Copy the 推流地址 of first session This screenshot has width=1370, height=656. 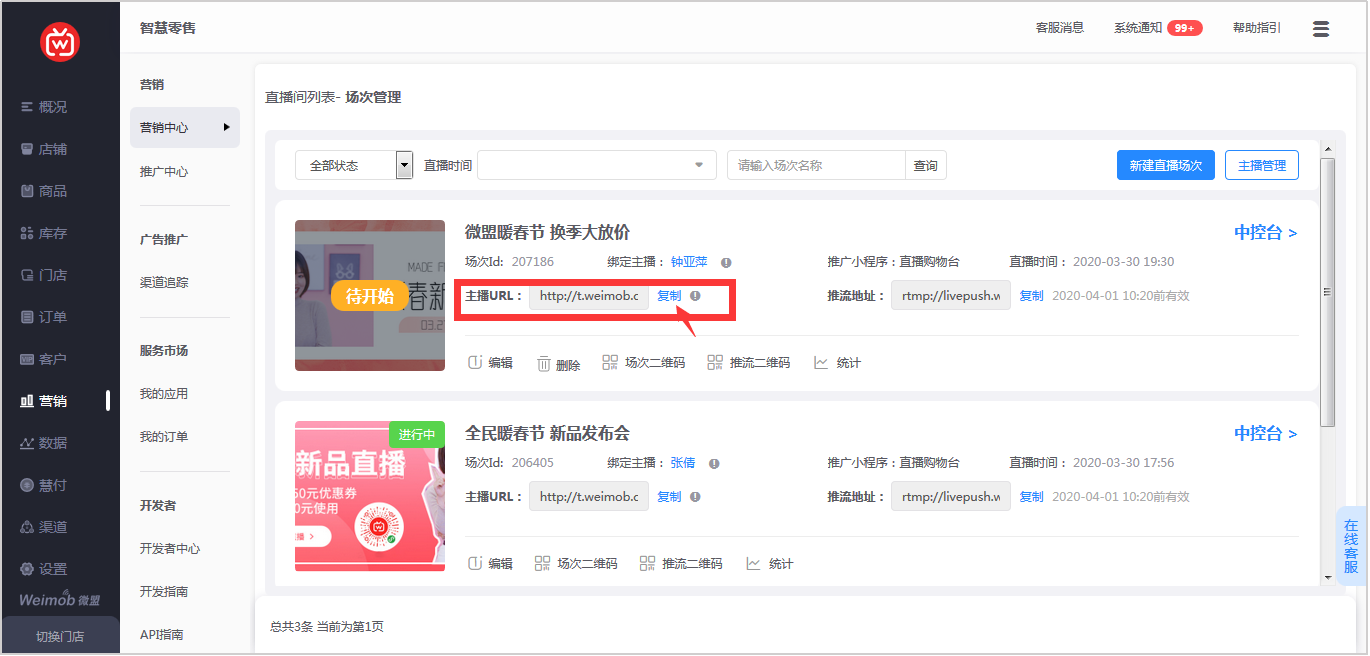click(x=1031, y=296)
